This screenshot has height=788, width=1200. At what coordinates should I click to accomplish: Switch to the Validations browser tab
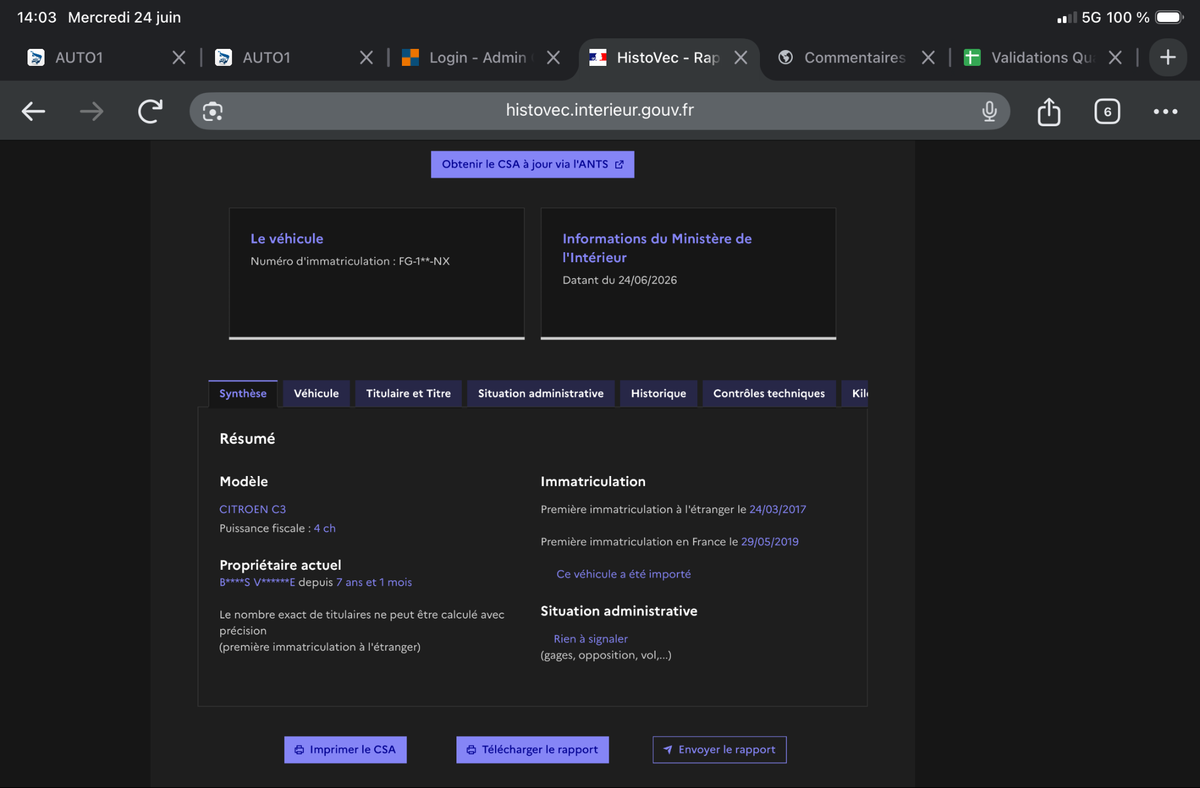[1028, 58]
